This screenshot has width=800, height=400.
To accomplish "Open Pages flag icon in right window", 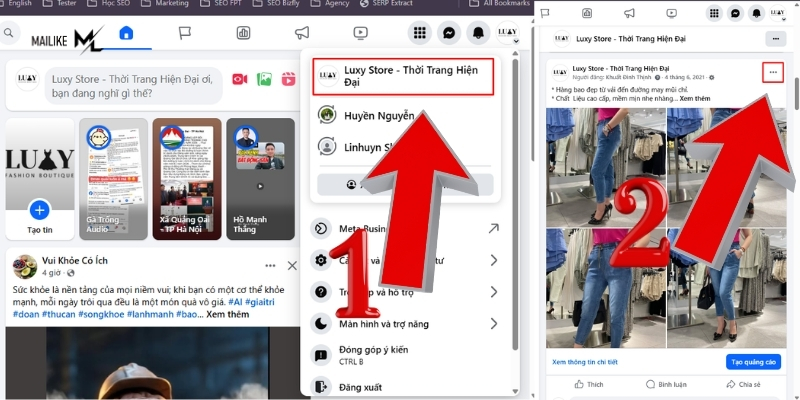I will point(545,13).
